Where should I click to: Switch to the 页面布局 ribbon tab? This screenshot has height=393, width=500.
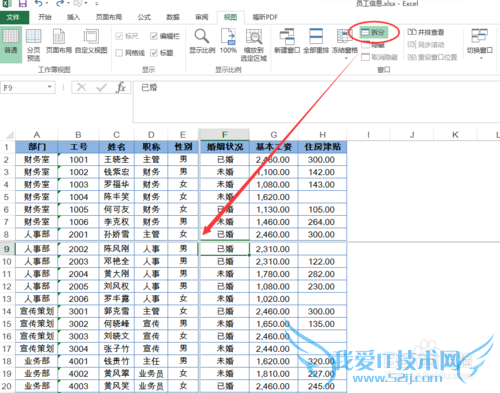point(109,17)
